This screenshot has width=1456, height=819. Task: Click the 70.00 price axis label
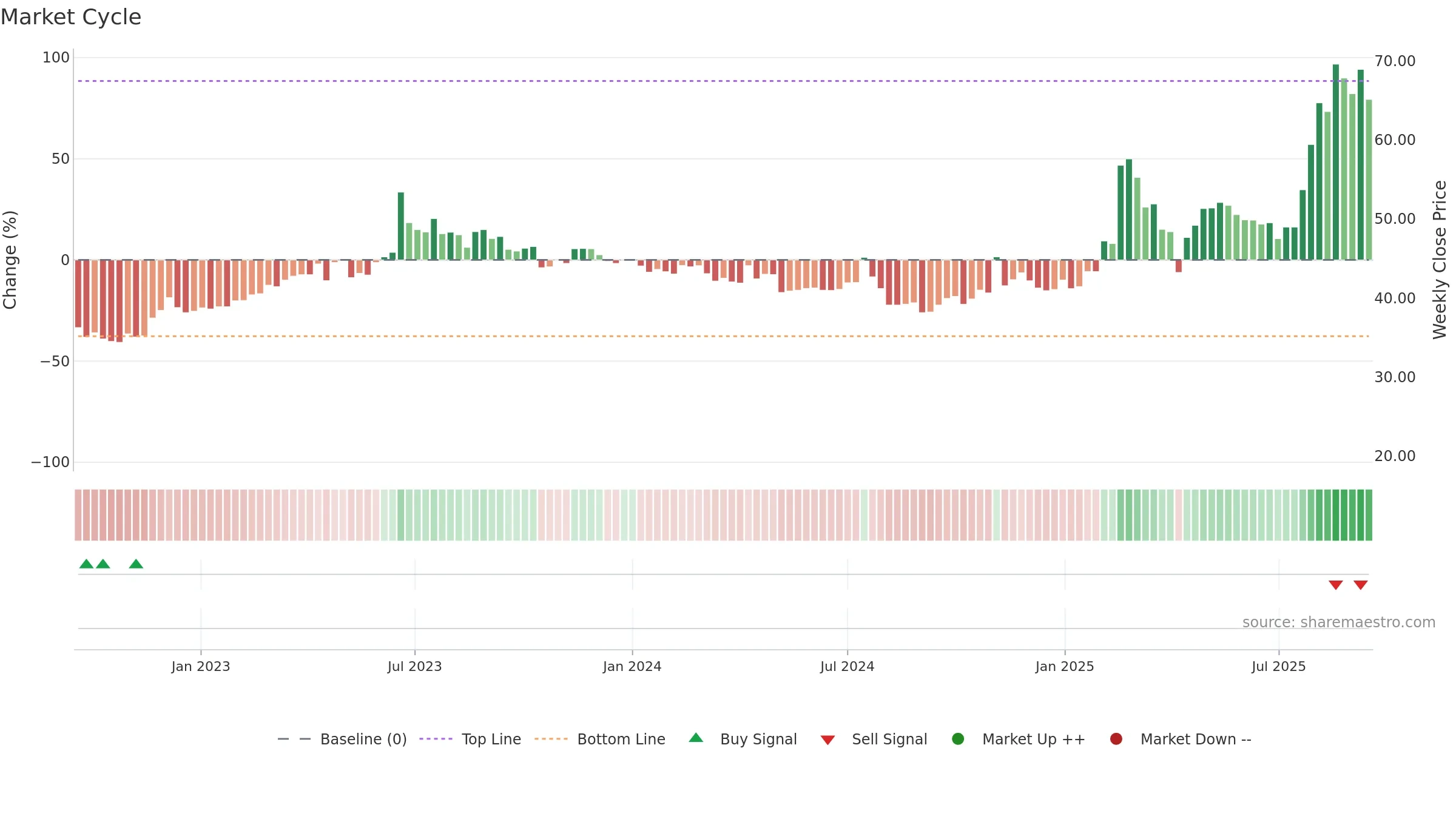point(1395,61)
